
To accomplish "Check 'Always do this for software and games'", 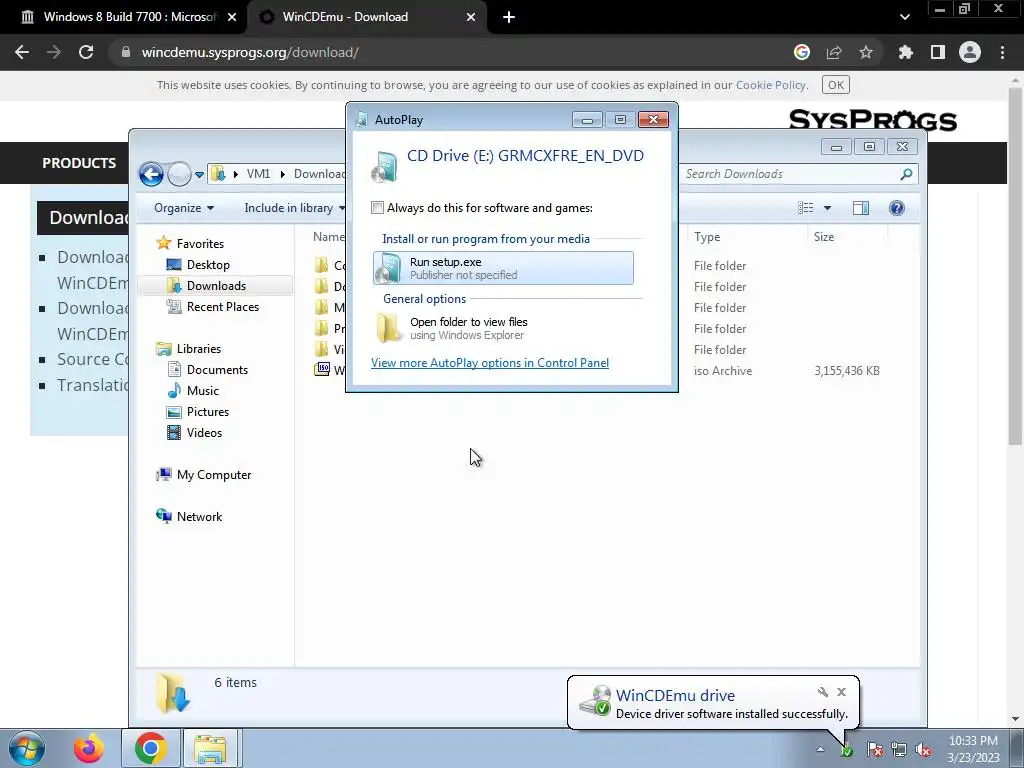I will click(x=377, y=208).
